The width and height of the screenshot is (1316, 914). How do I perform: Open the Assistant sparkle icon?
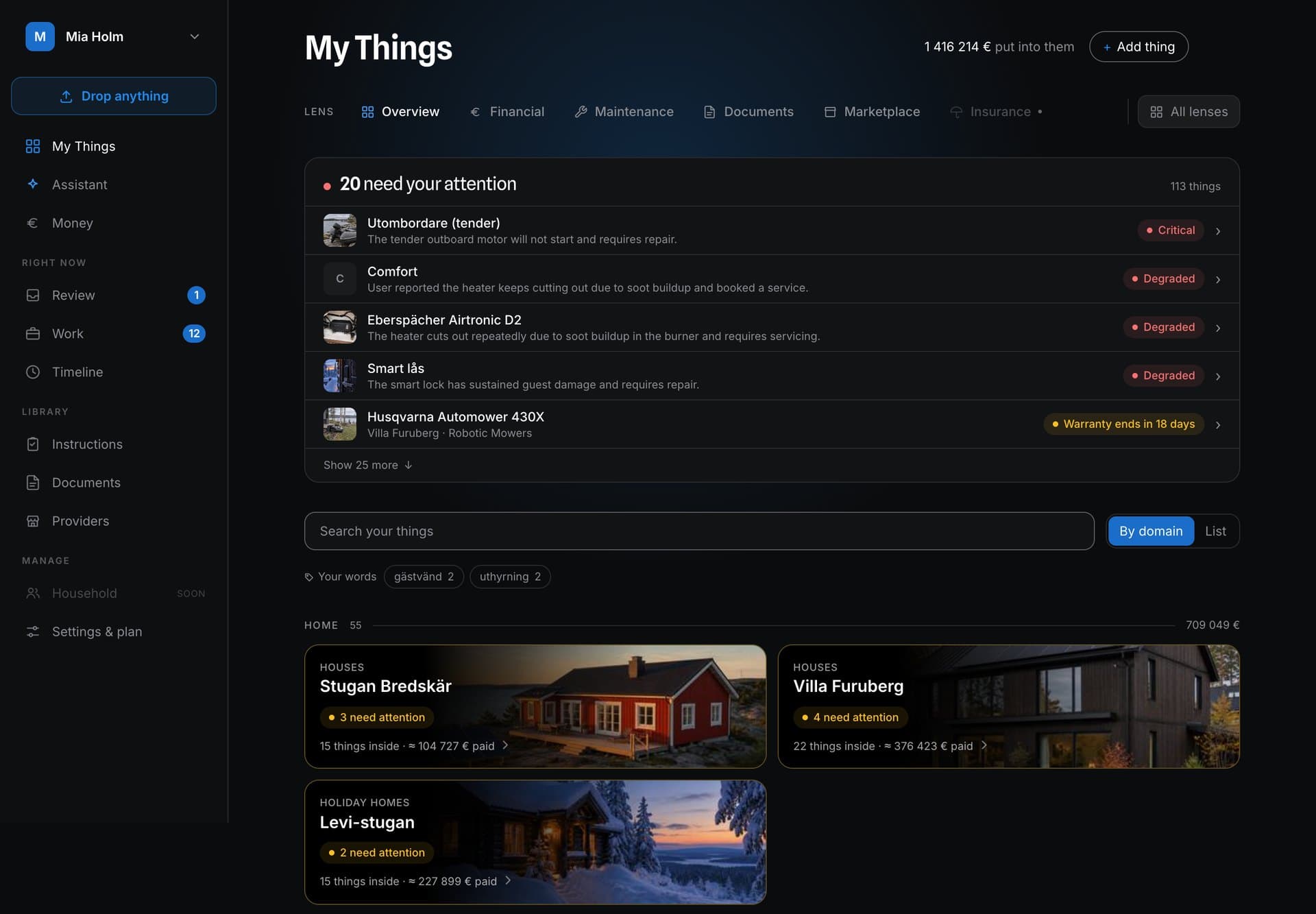pyautogui.click(x=33, y=184)
